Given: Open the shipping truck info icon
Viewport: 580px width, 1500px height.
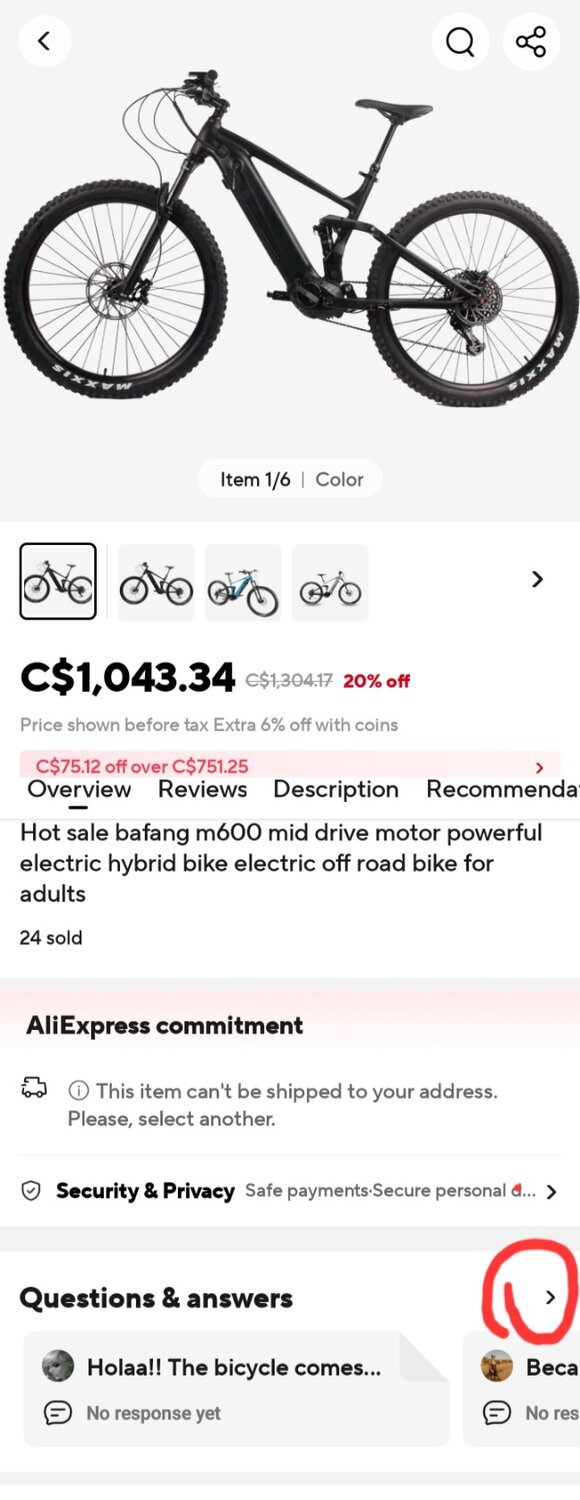Looking at the screenshot, I should click(35, 1091).
